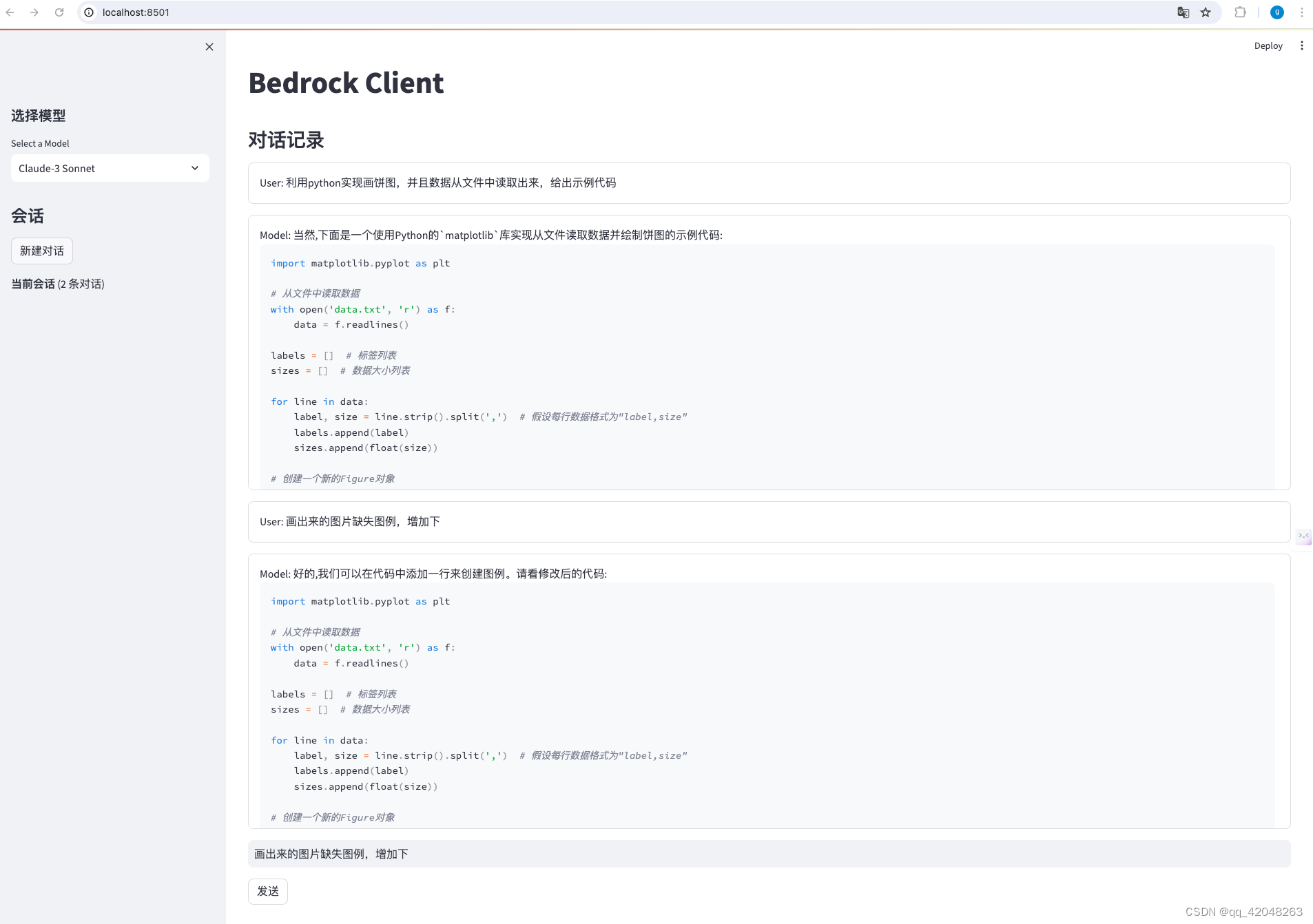
Task: Click the 选择模型 sidebar heading
Action: tap(39, 116)
